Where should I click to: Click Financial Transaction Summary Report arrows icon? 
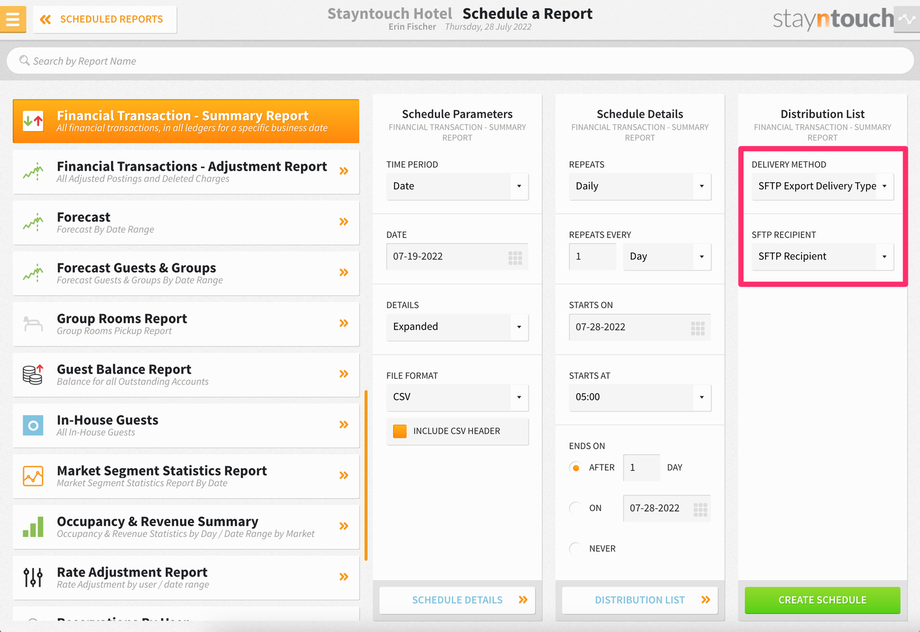coord(33,121)
